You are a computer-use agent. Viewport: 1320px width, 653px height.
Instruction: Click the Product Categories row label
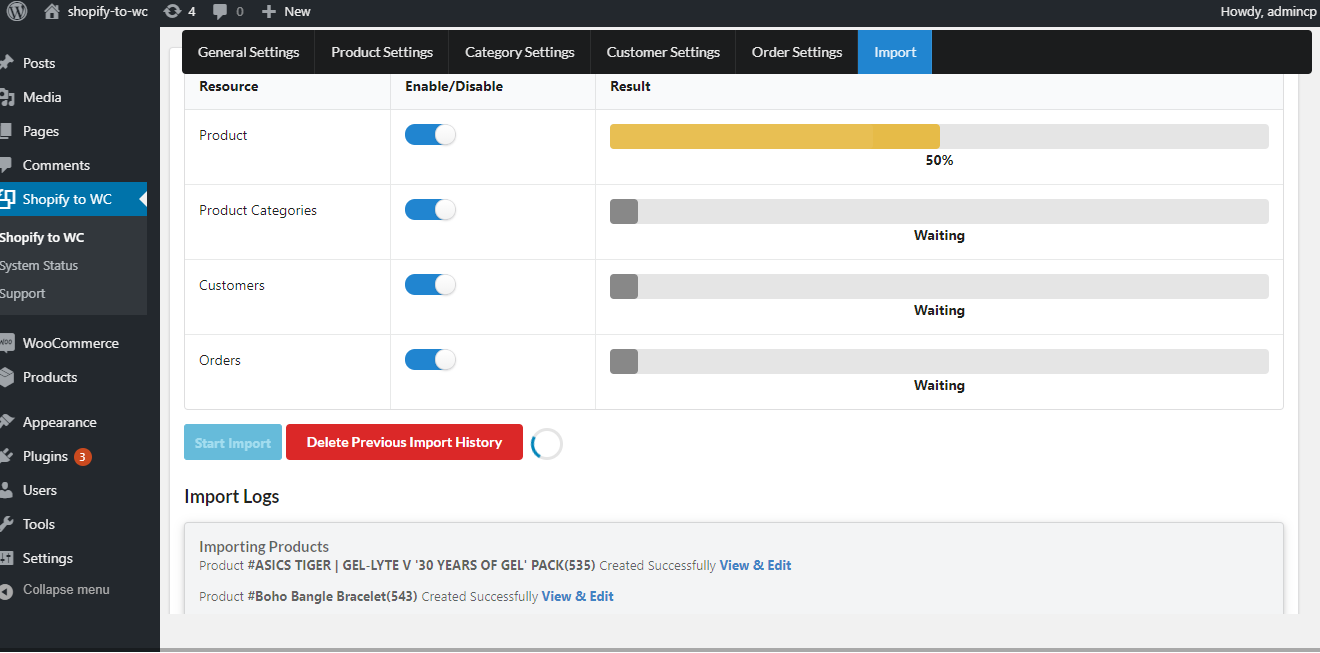(x=258, y=210)
